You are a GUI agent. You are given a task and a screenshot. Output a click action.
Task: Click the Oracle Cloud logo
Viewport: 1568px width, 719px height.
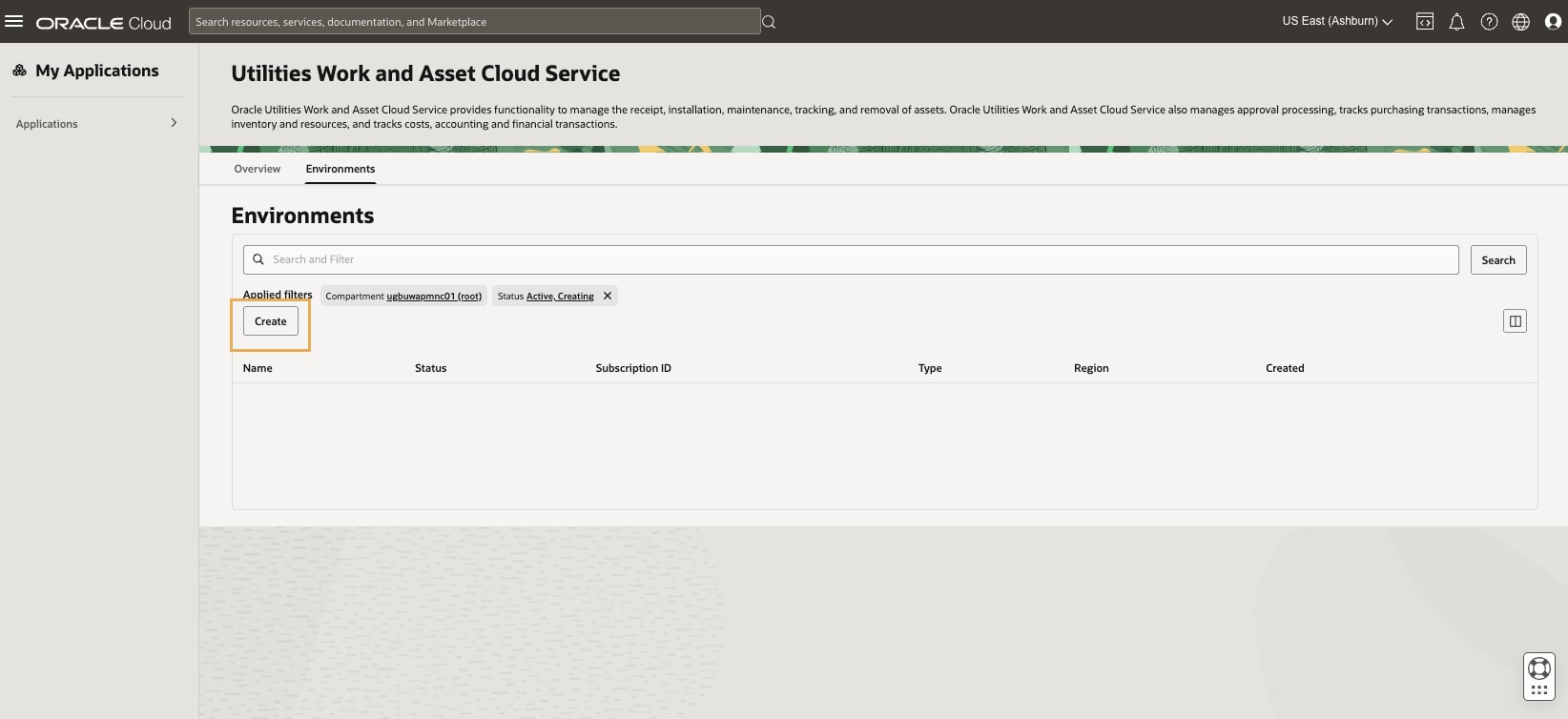tap(104, 23)
